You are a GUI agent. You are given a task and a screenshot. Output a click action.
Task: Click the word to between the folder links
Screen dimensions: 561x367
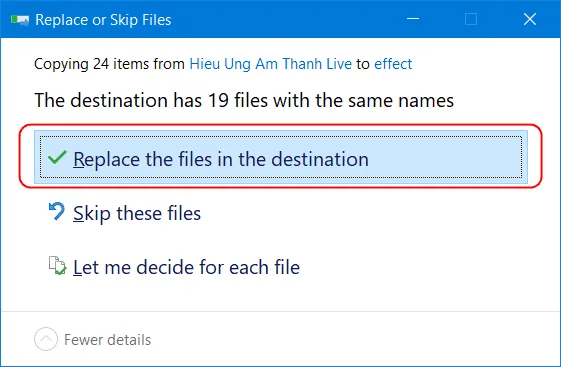click(363, 64)
